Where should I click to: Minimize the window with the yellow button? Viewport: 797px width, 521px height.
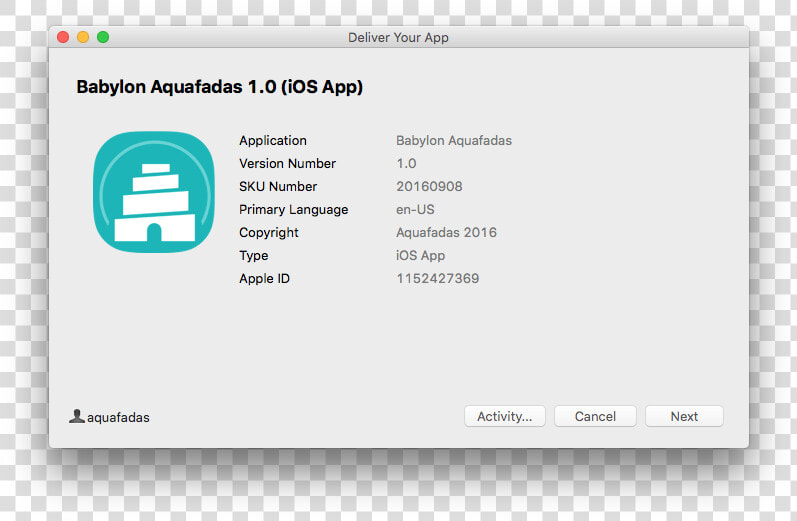point(83,37)
